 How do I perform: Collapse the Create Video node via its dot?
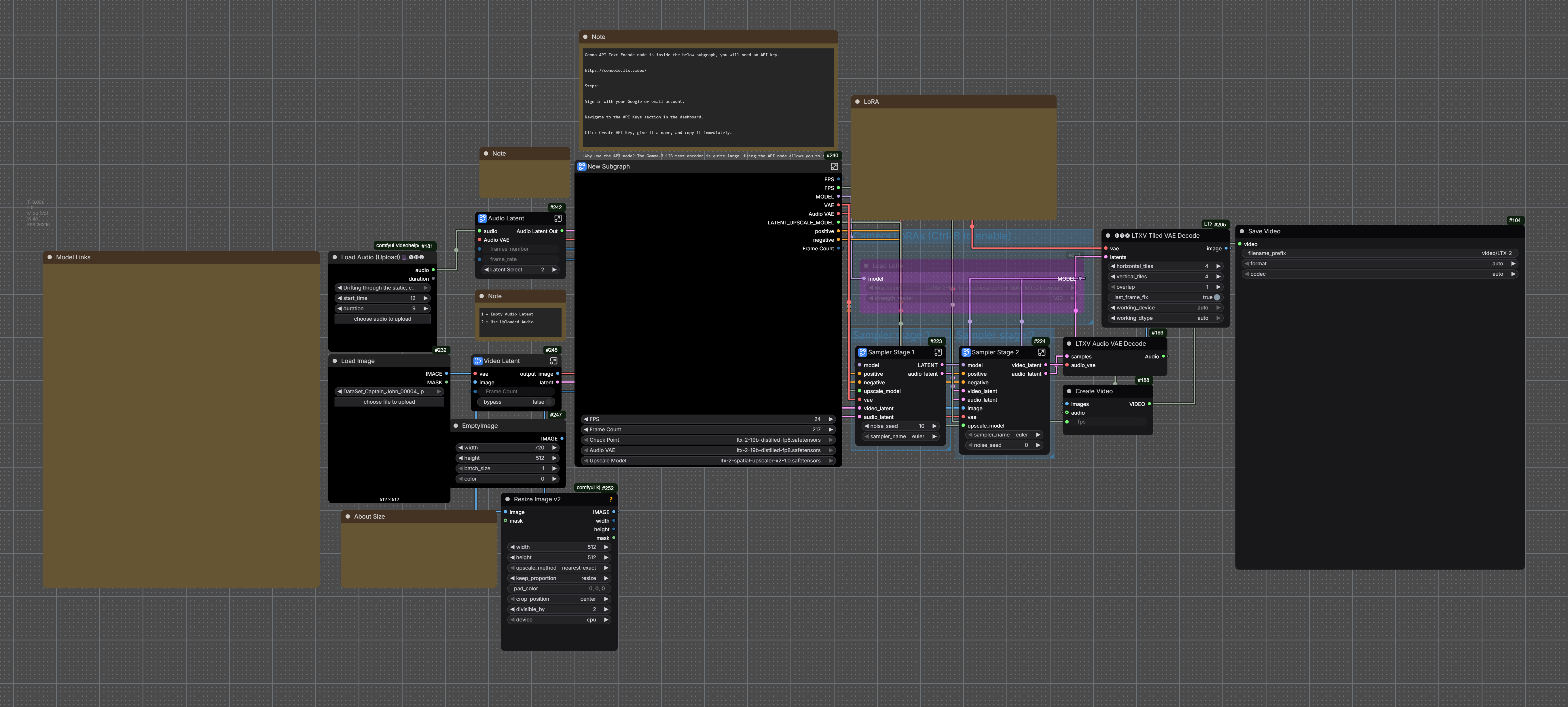point(1069,391)
